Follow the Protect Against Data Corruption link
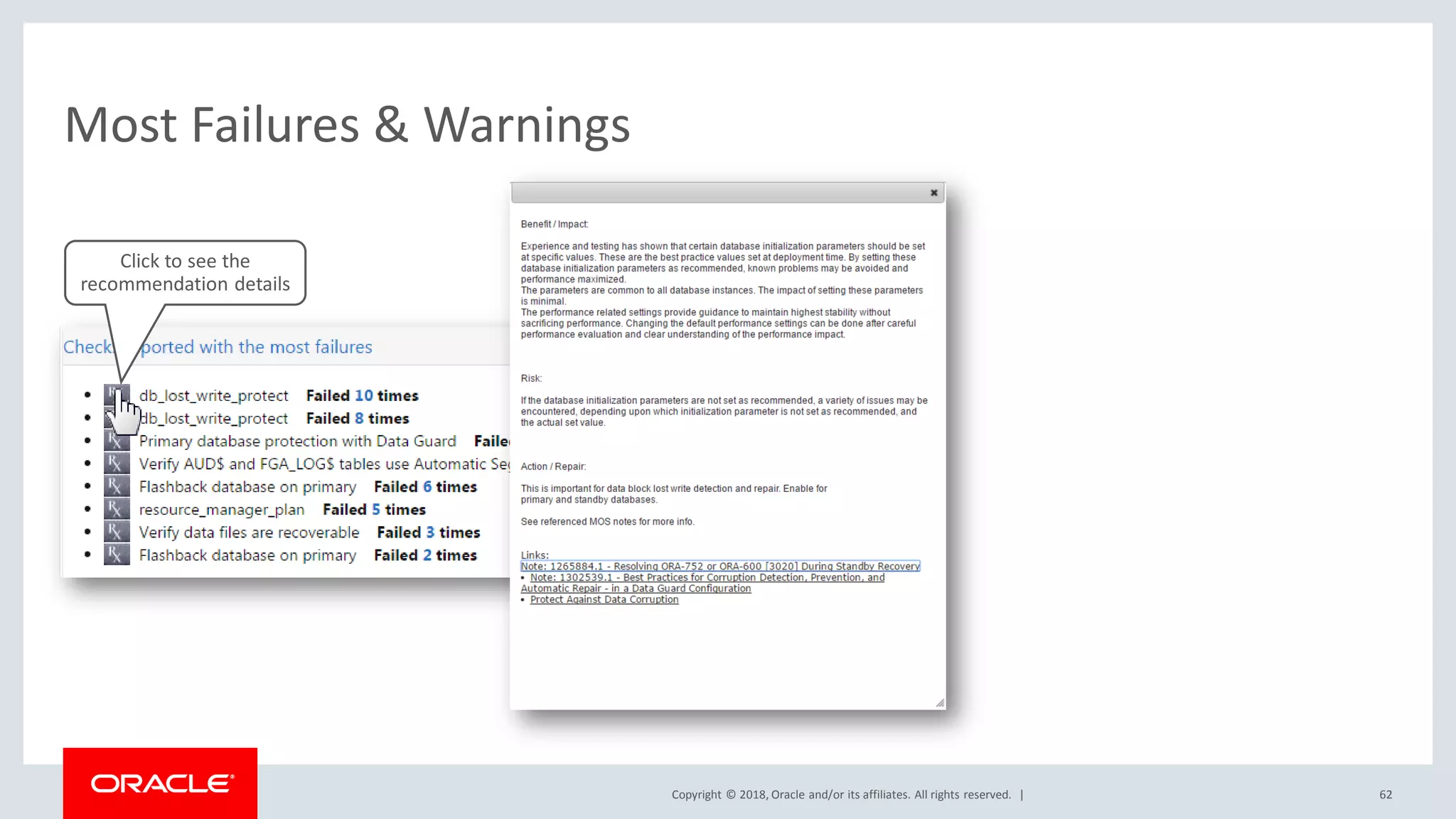1456x819 pixels. 604,599
